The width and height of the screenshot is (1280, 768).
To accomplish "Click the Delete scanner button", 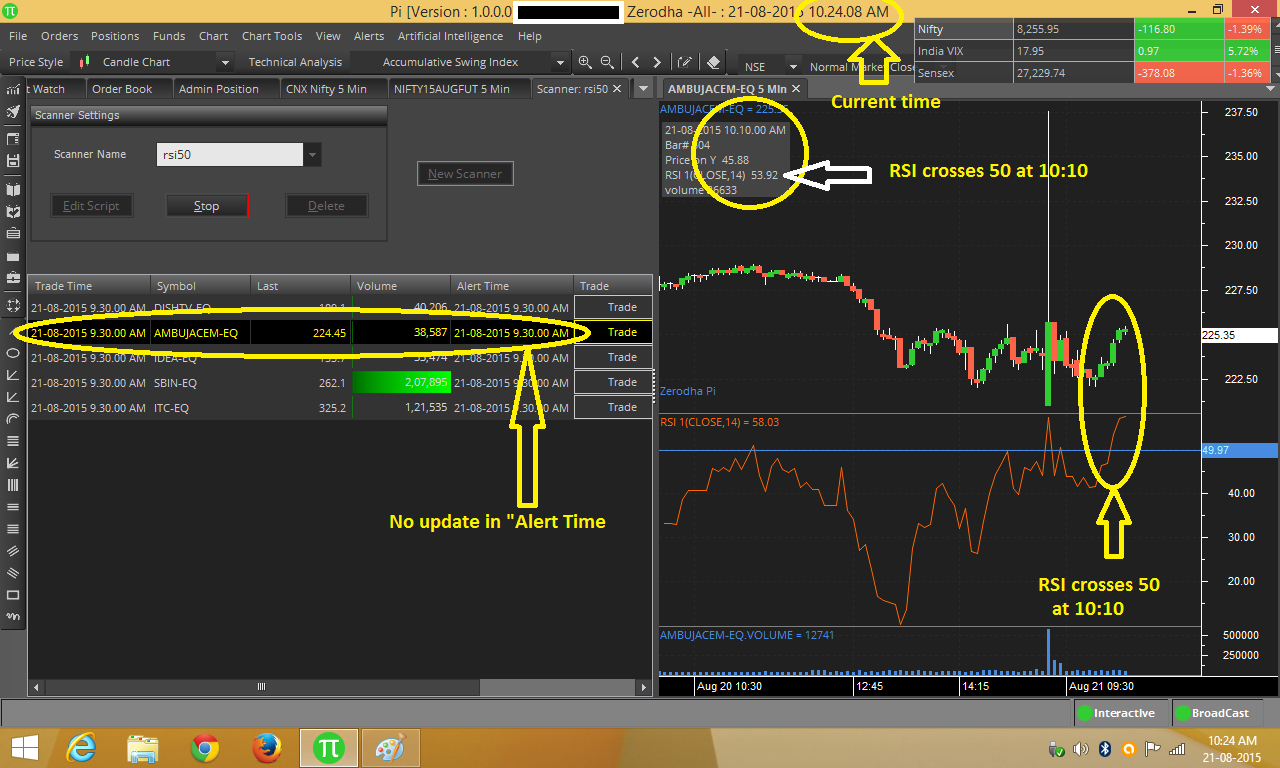I will 326,206.
